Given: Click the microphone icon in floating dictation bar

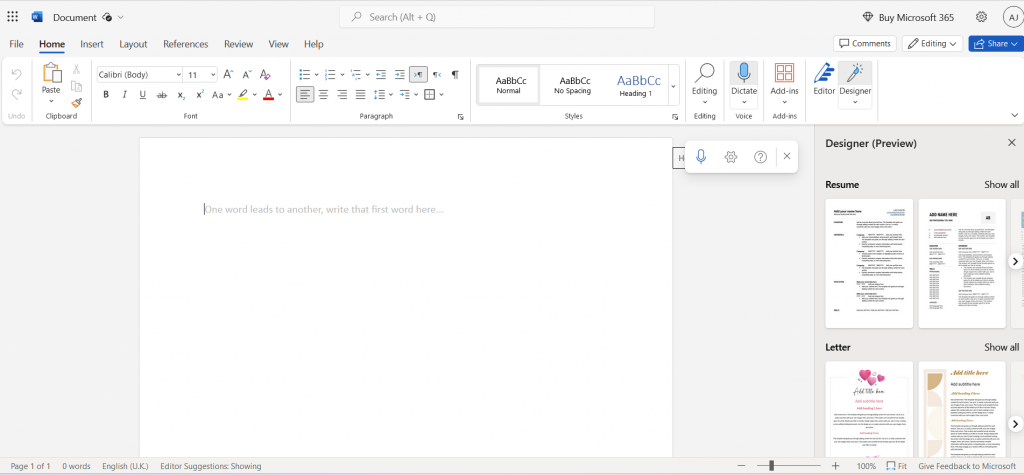Looking at the screenshot, I should [x=702, y=157].
